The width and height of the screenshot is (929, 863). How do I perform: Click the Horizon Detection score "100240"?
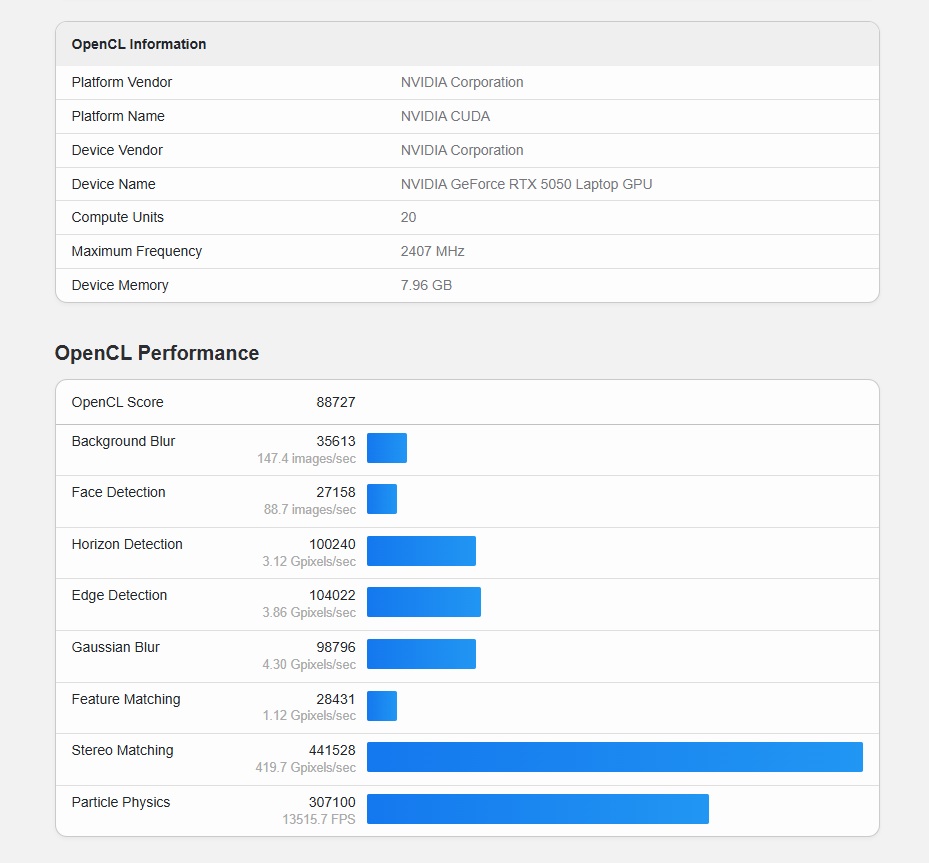click(332, 544)
